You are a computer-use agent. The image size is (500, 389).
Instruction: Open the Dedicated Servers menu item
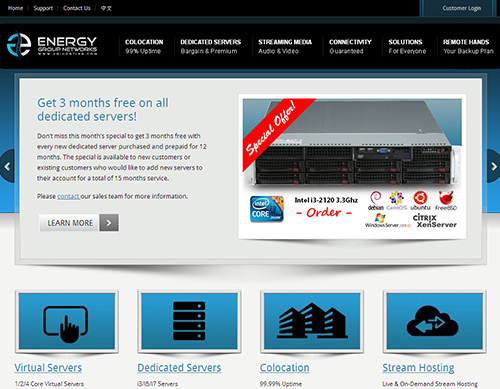[x=210, y=46]
